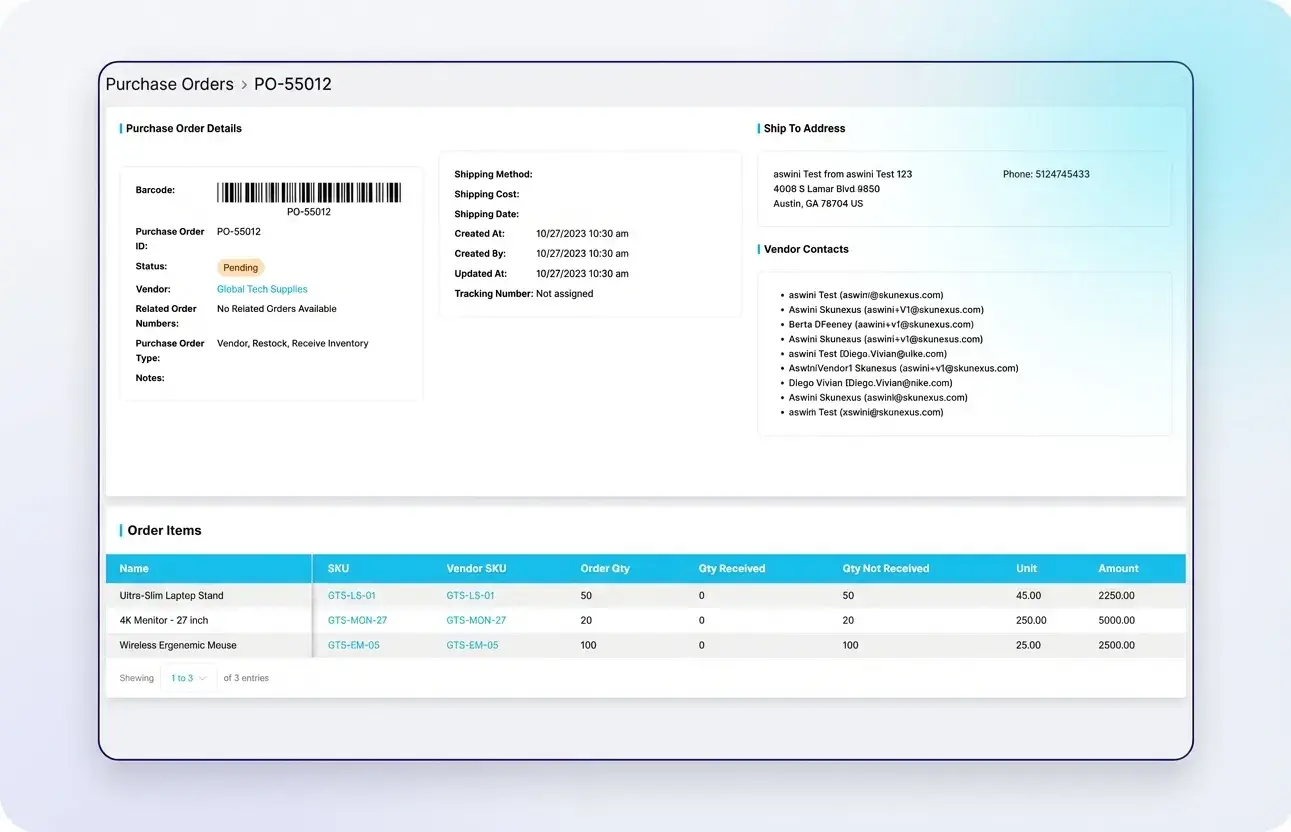This screenshot has height=832, width=1291.
Task: Open the GTS-LS-01 SKU link
Action: 352,596
